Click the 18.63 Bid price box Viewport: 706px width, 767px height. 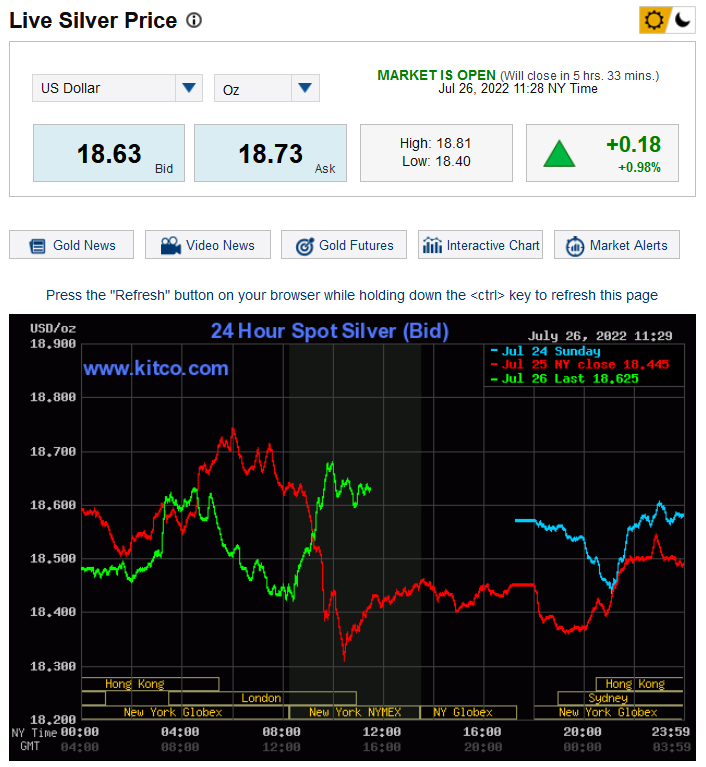[x=109, y=153]
